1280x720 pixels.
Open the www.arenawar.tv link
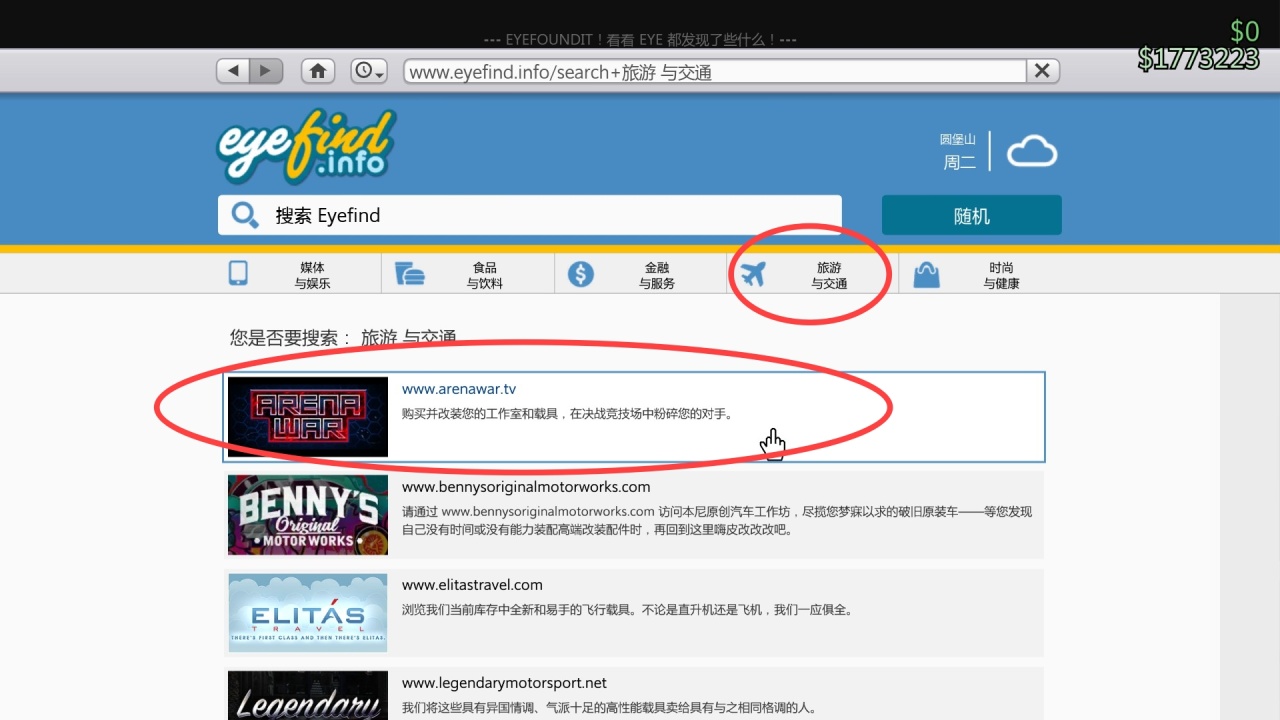coord(458,389)
